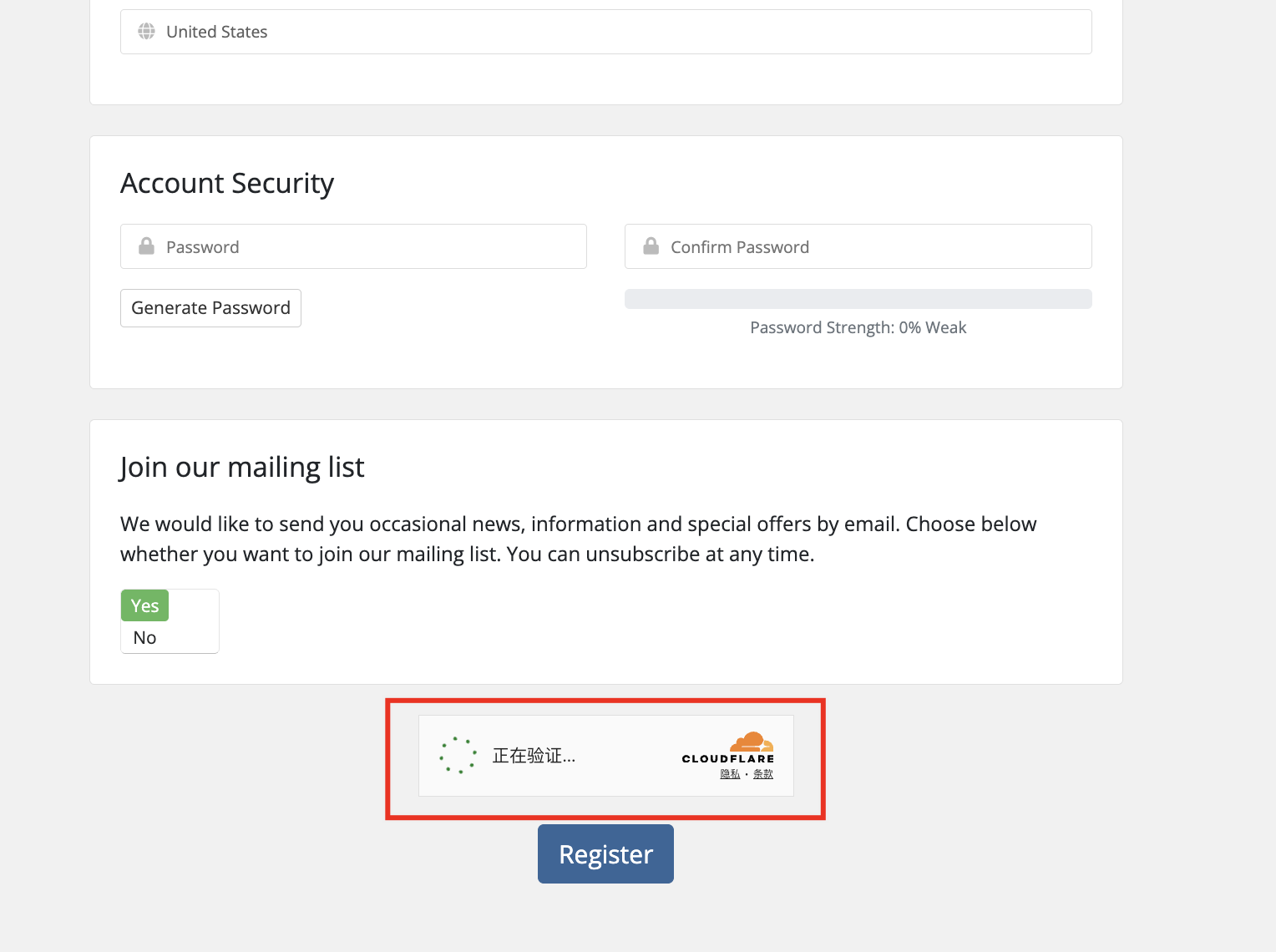Image resolution: width=1276 pixels, height=952 pixels.
Task: Focus the Password input field
Action: tap(367, 246)
